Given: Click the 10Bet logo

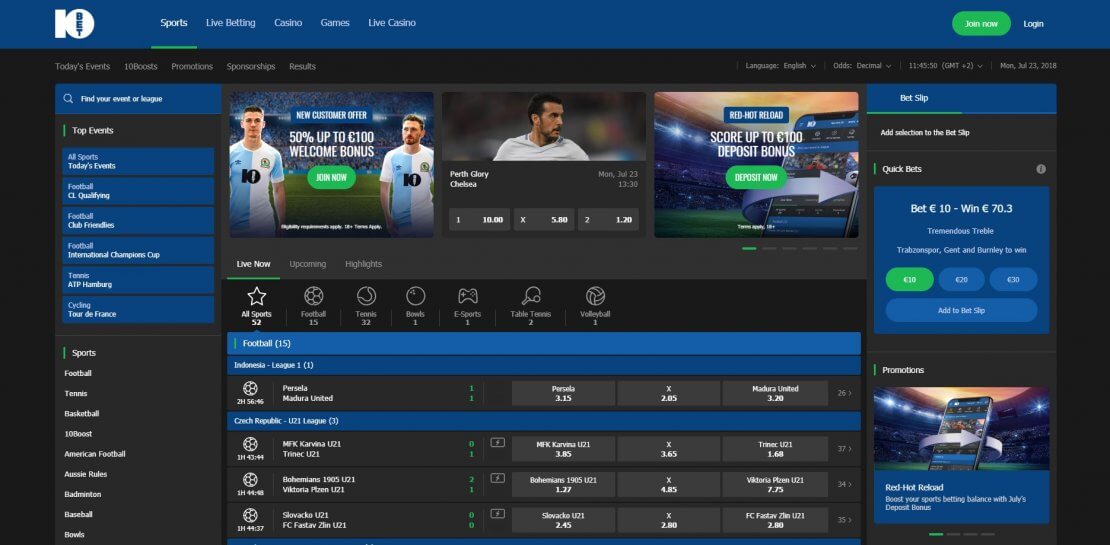Looking at the screenshot, I should pos(74,24).
